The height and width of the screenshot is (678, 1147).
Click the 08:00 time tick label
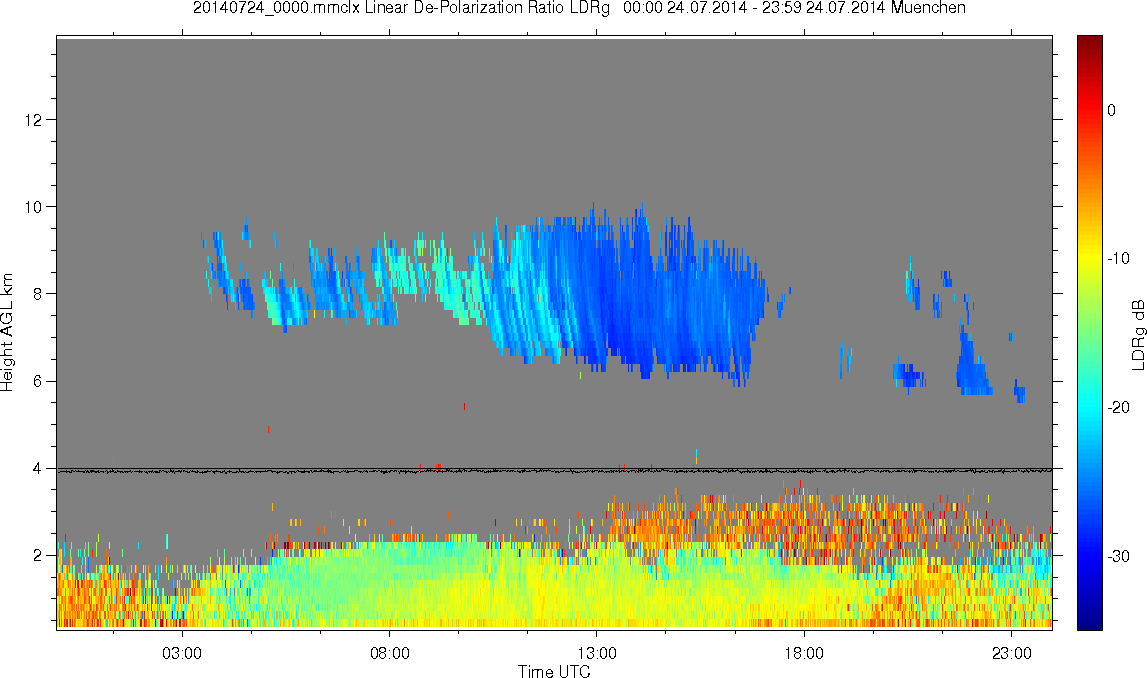coord(389,653)
